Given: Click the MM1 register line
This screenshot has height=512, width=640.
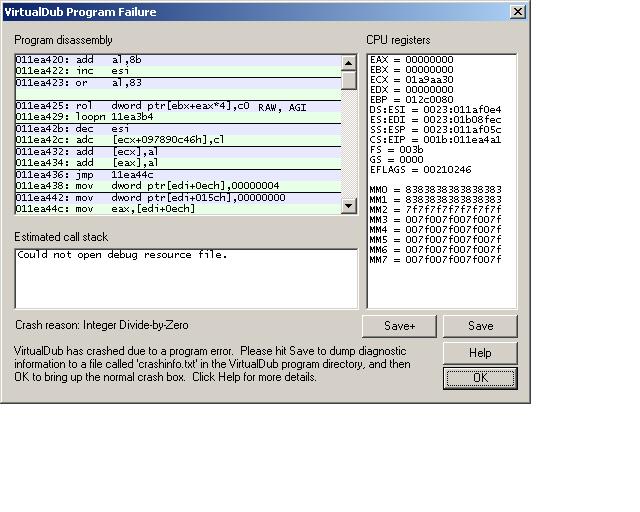Looking at the screenshot, I should (x=435, y=200).
